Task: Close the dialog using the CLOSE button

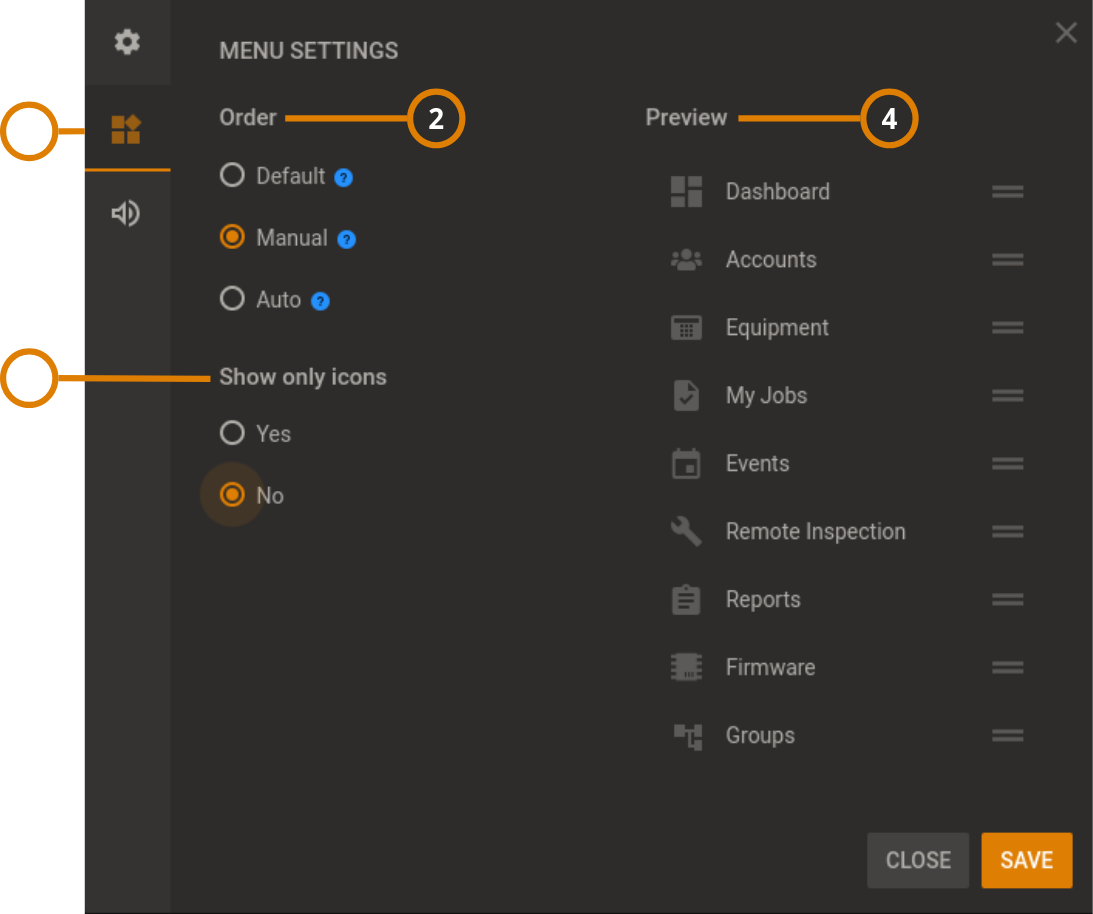Action: pos(917,860)
